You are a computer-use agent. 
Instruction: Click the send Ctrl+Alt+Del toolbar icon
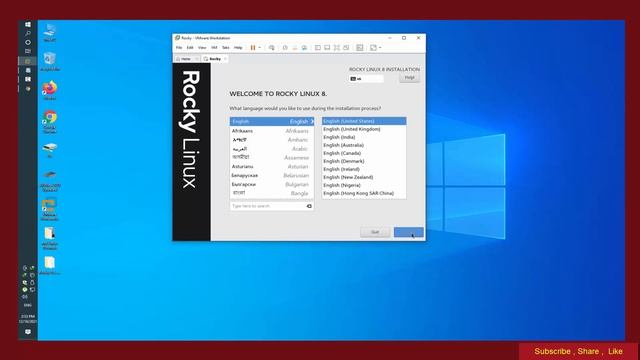point(271,48)
